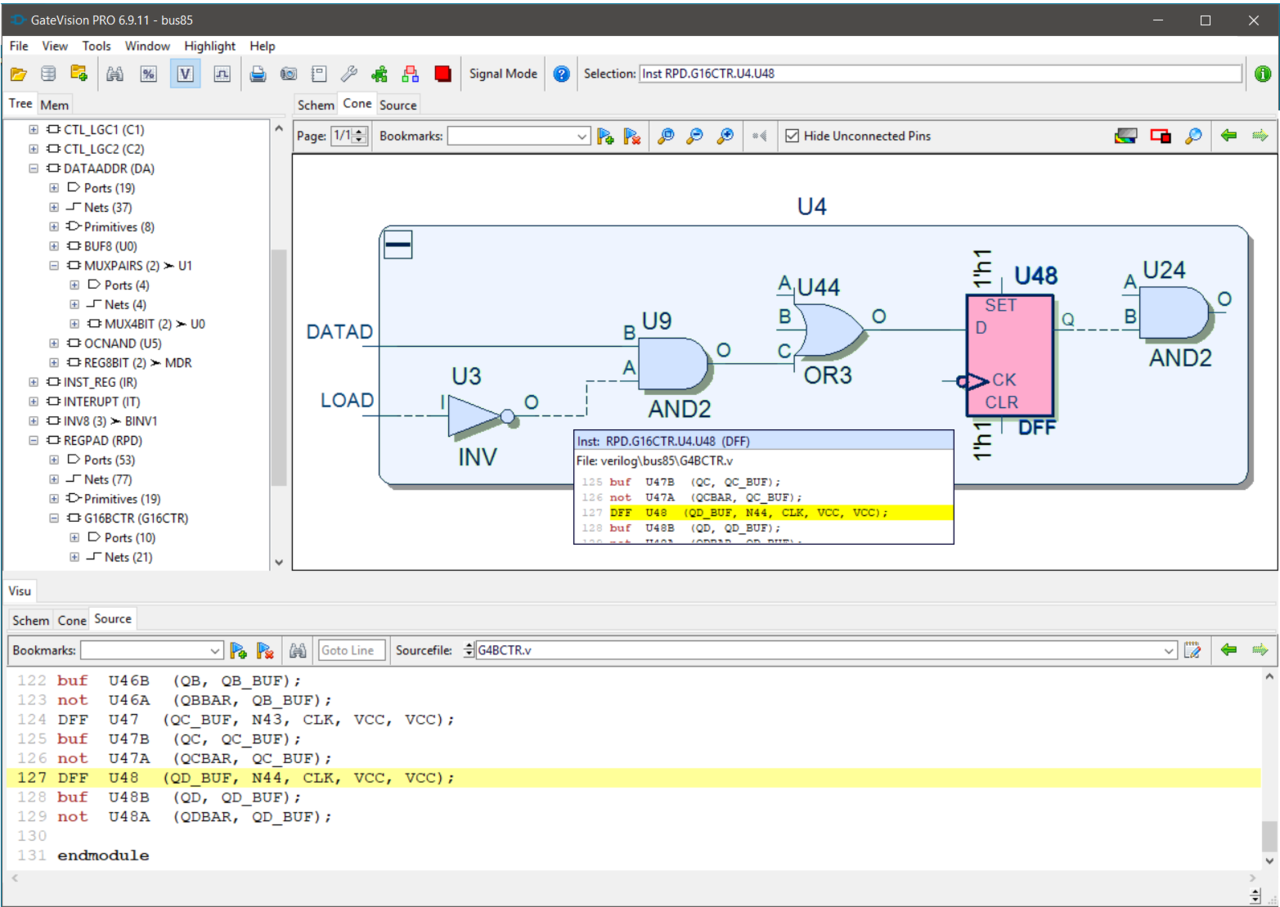Open the Cone view Bookmarks dropdown
Screen dimensions: 1280x907
tap(582, 136)
